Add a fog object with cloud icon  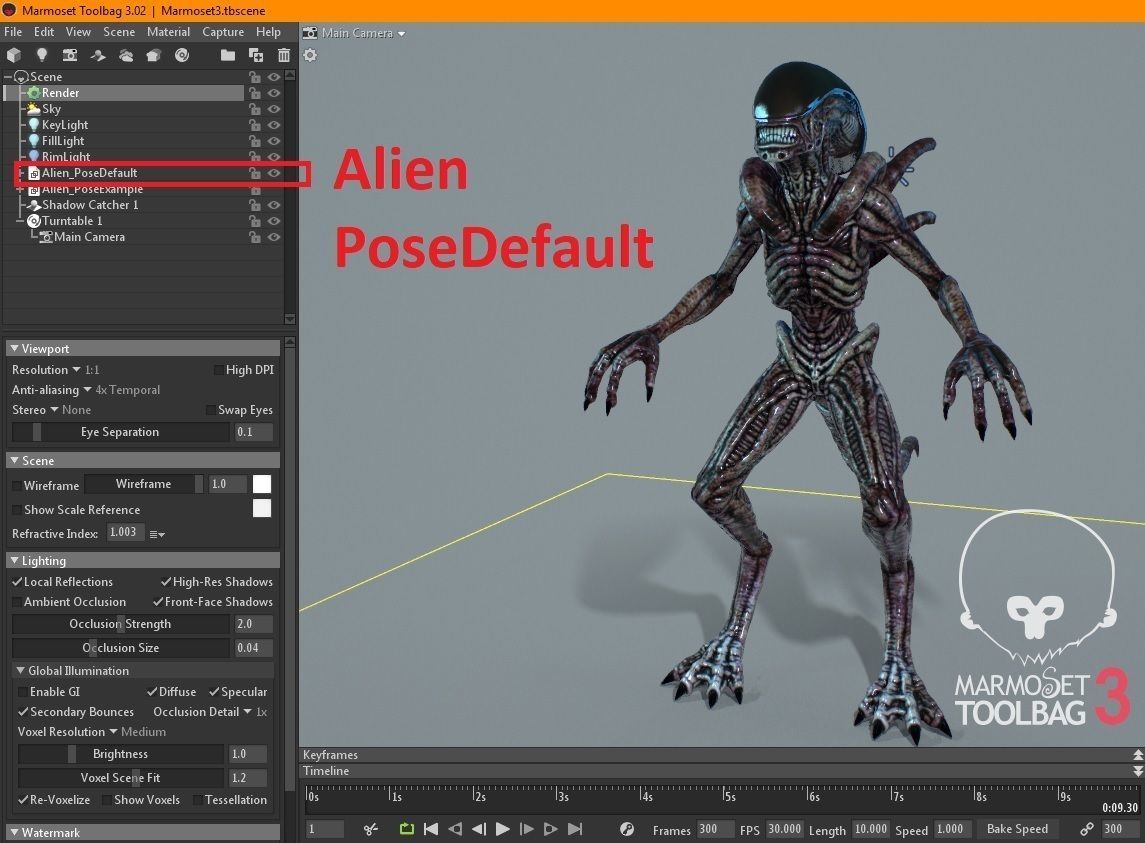tap(126, 55)
